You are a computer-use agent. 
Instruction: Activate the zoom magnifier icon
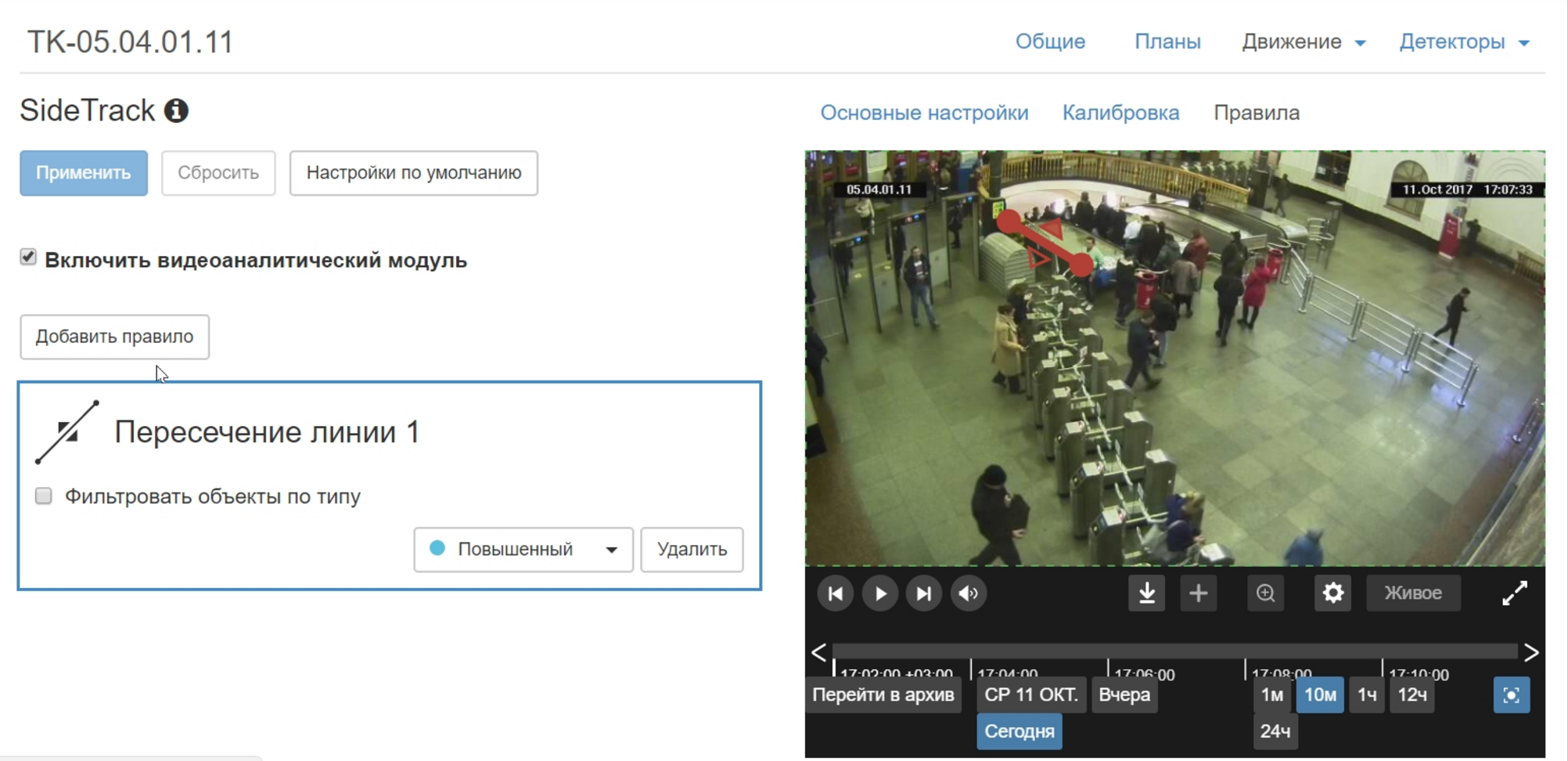pyautogui.click(x=1265, y=593)
